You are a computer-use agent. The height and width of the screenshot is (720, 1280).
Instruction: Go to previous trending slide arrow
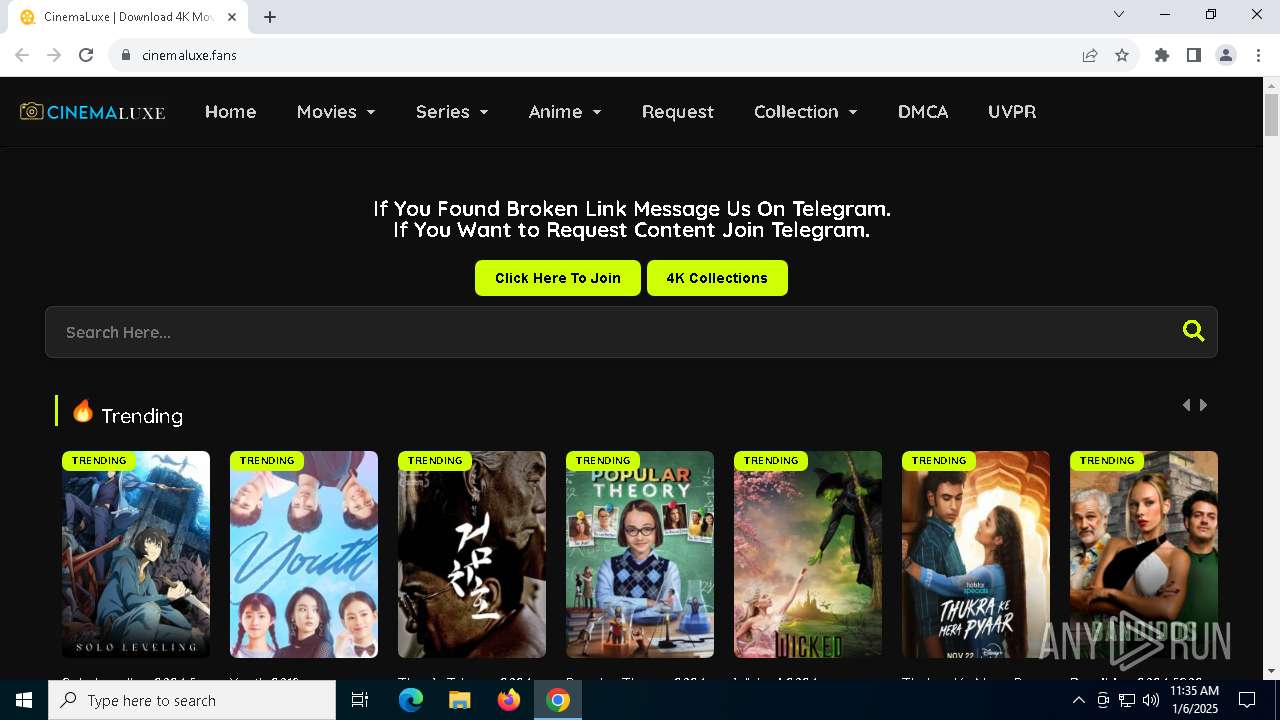point(1186,405)
